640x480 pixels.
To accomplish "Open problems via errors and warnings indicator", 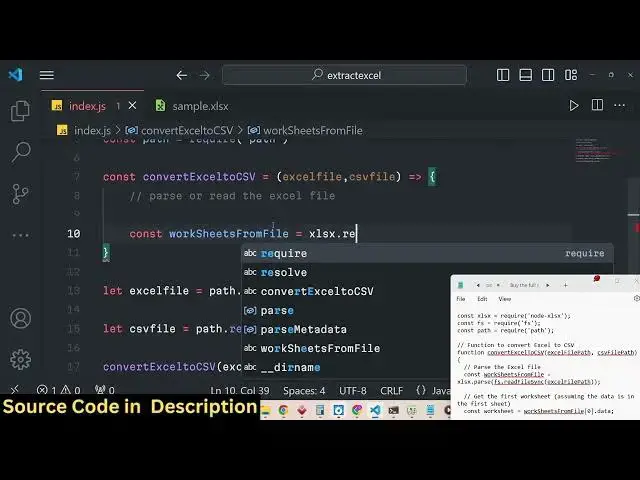I will (x=59, y=390).
